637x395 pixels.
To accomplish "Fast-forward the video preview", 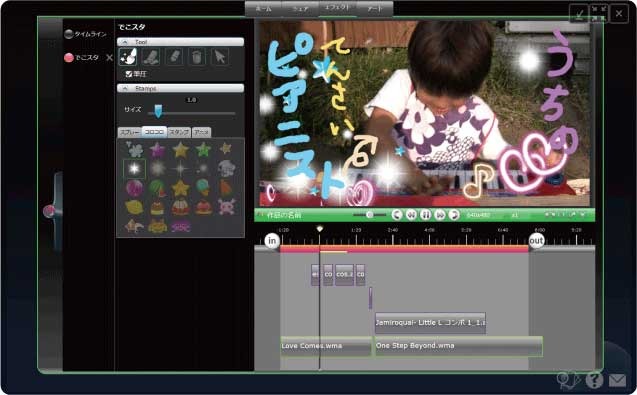I will [x=440, y=215].
